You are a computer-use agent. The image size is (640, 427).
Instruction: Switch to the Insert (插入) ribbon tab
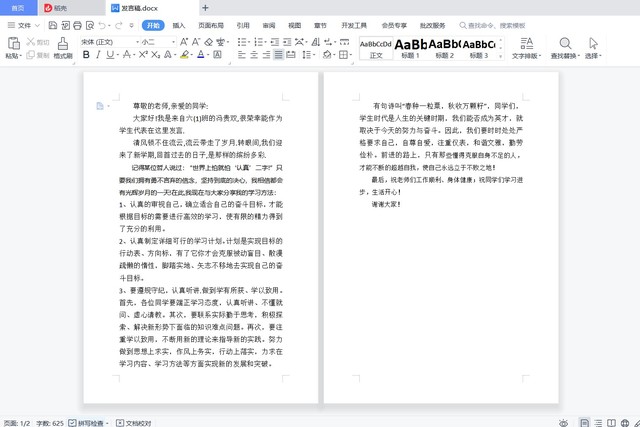pyautogui.click(x=178, y=25)
